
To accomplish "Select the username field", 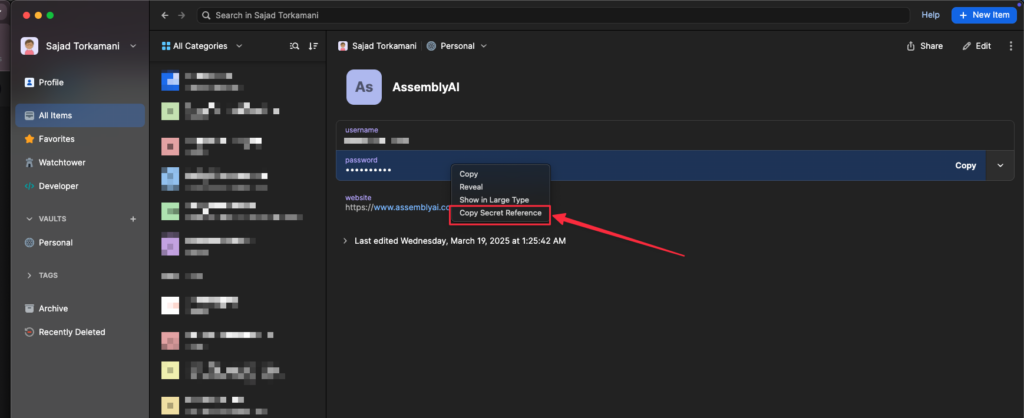I will click(675, 135).
